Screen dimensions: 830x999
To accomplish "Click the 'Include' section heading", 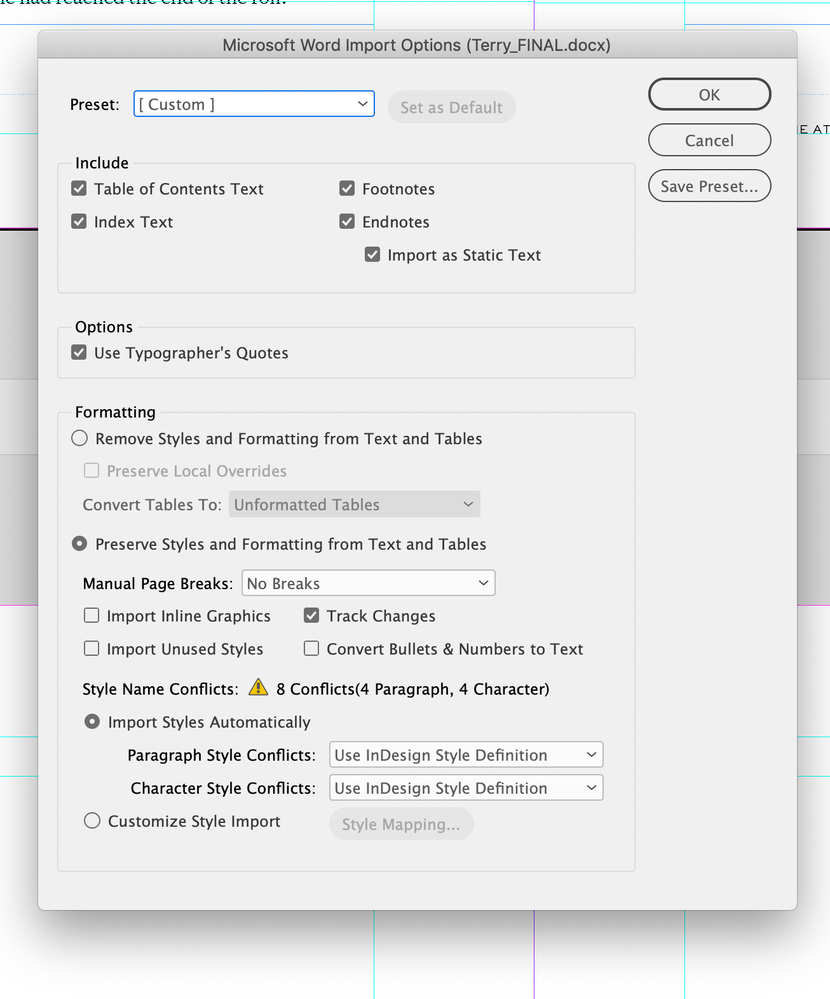I will pos(102,163).
